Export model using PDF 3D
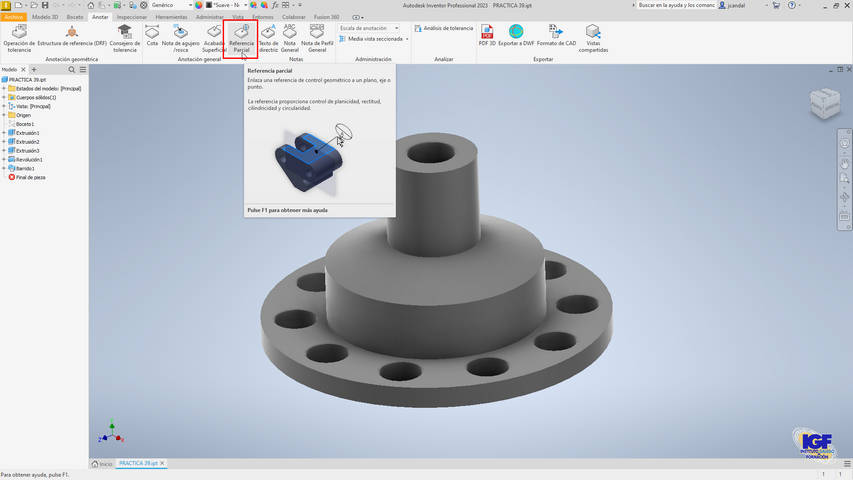This screenshot has height=480, width=853. click(x=487, y=36)
